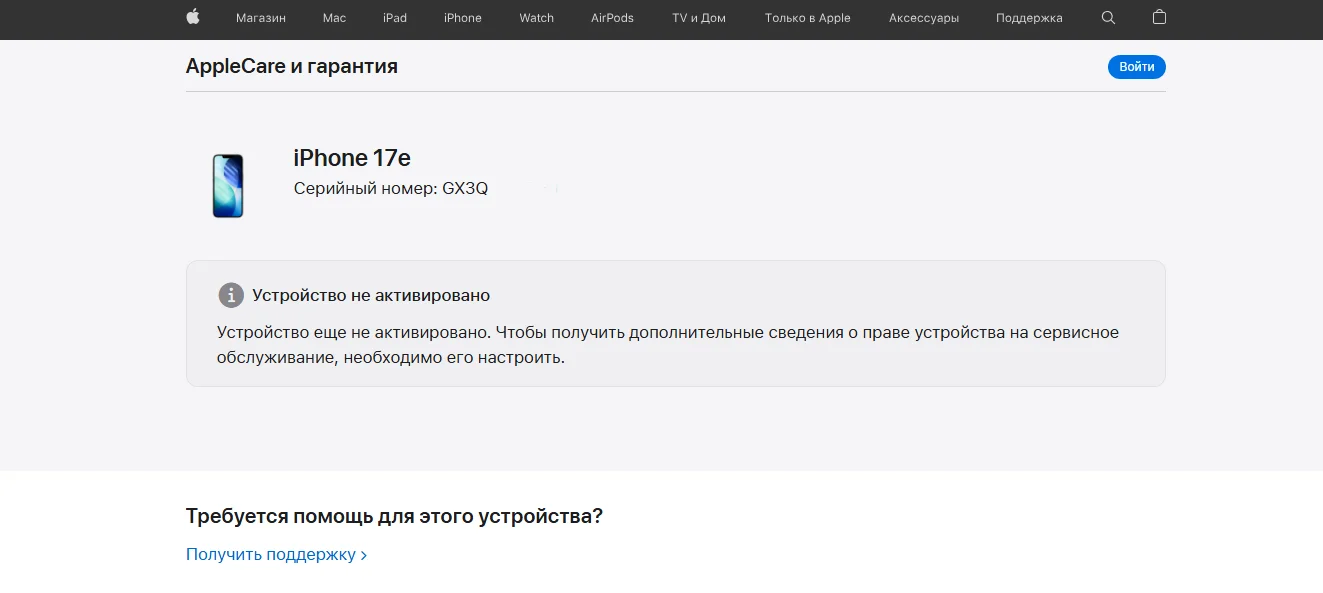Image resolution: width=1323 pixels, height=593 pixels.
Task: Open the Watch menu item
Action: click(536, 18)
